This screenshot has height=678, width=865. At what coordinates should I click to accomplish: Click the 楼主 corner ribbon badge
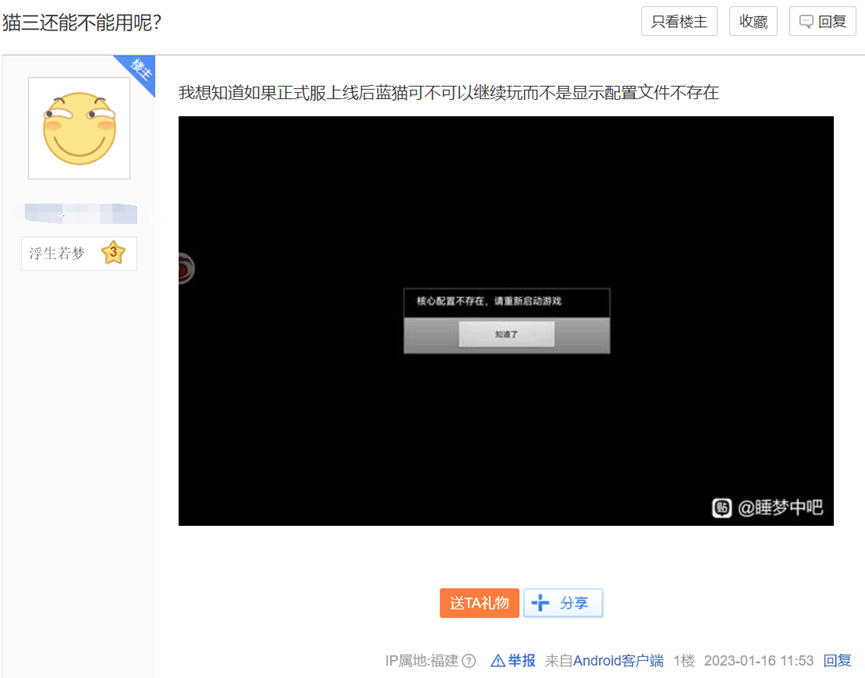pyautogui.click(x=138, y=72)
